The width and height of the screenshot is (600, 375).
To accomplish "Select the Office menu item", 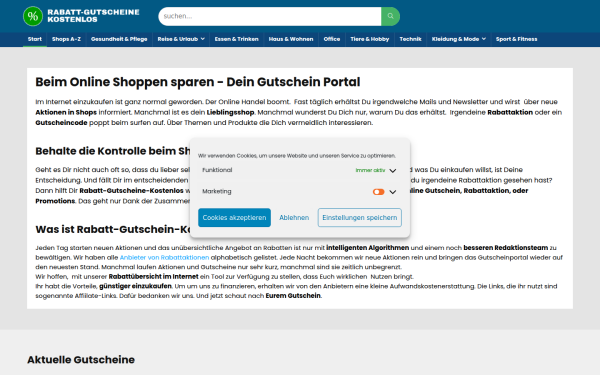I will (x=332, y=39).
